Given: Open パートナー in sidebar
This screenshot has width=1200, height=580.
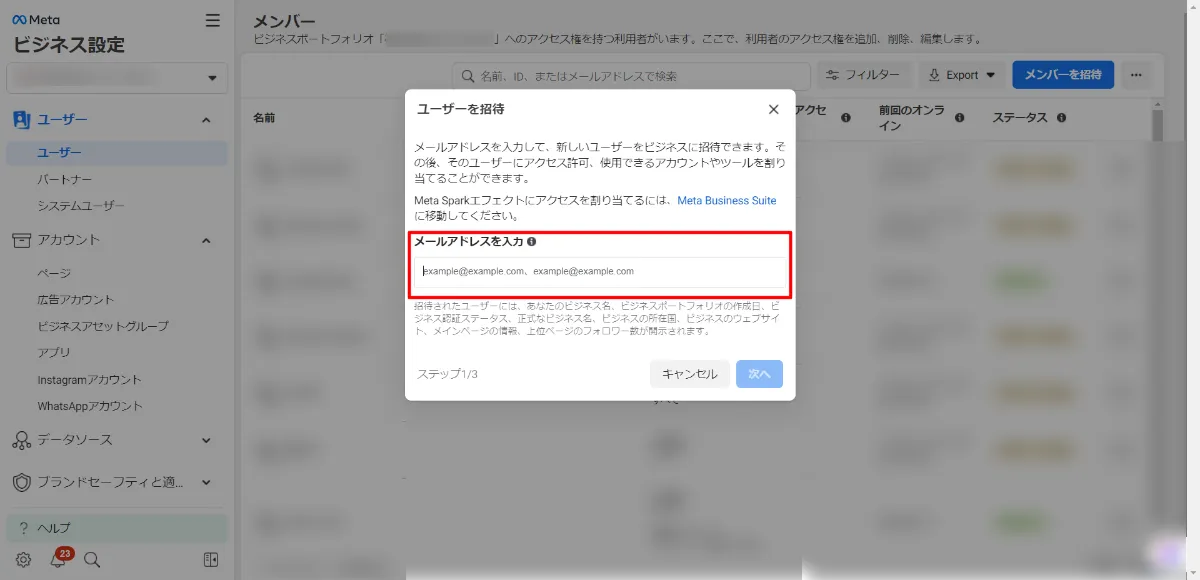Looking at the screenshot, I should click(x=65, y=180).
